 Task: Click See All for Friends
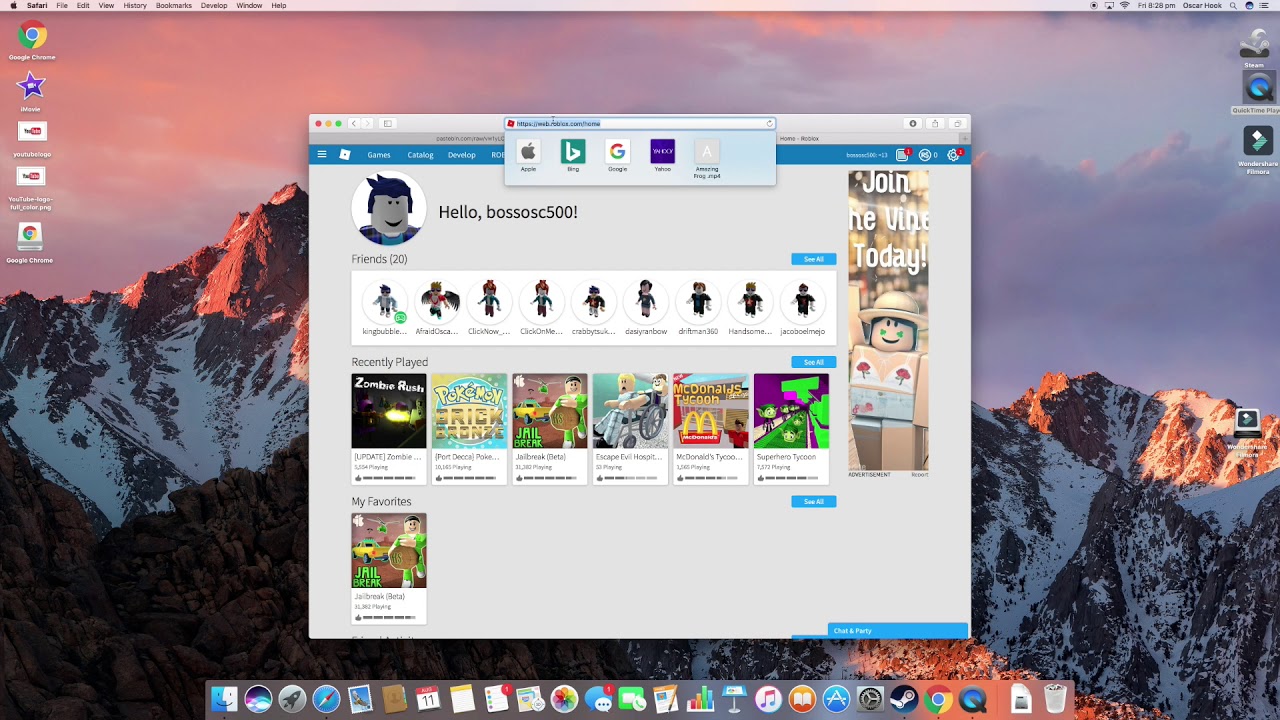[x=814, y=259]
